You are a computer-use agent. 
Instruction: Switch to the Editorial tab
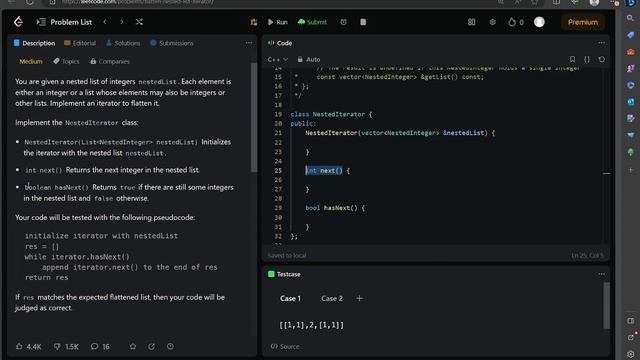(80, 43)
